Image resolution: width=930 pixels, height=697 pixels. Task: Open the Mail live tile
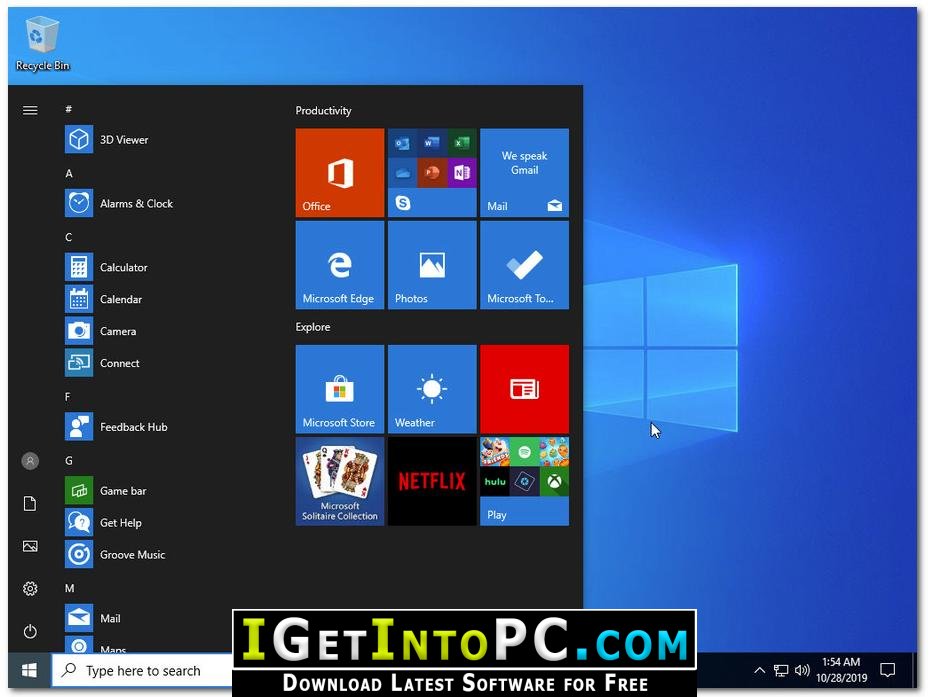[524, 173]
